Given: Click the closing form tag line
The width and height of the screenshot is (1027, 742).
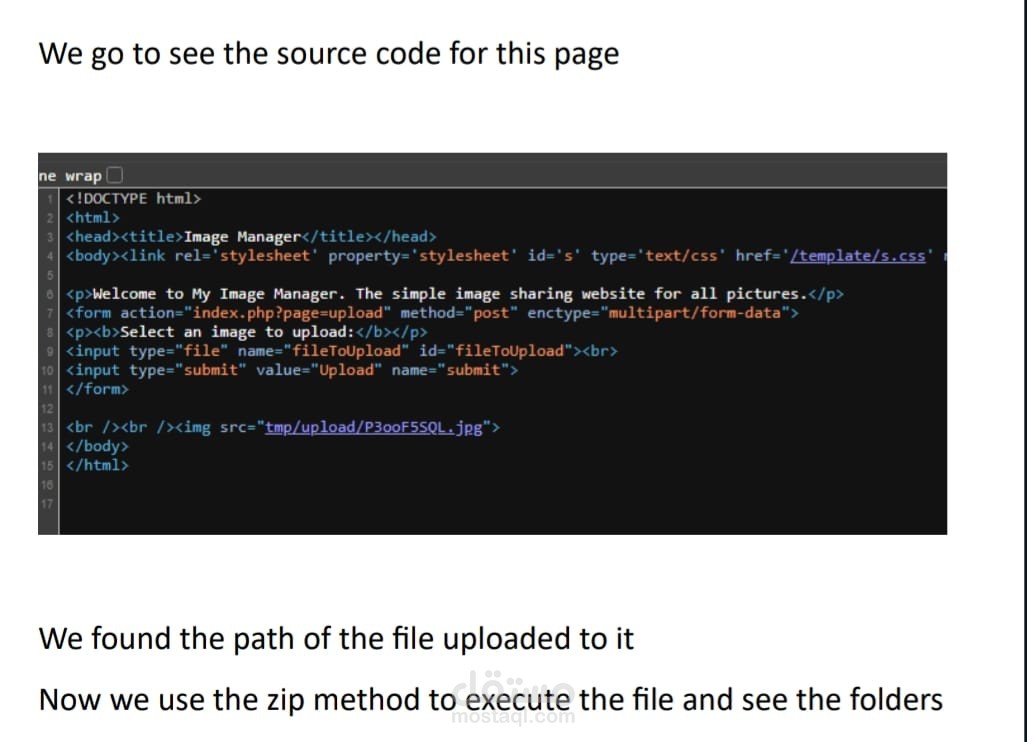Looking at the screenshot, I should (x=97, y=389).
